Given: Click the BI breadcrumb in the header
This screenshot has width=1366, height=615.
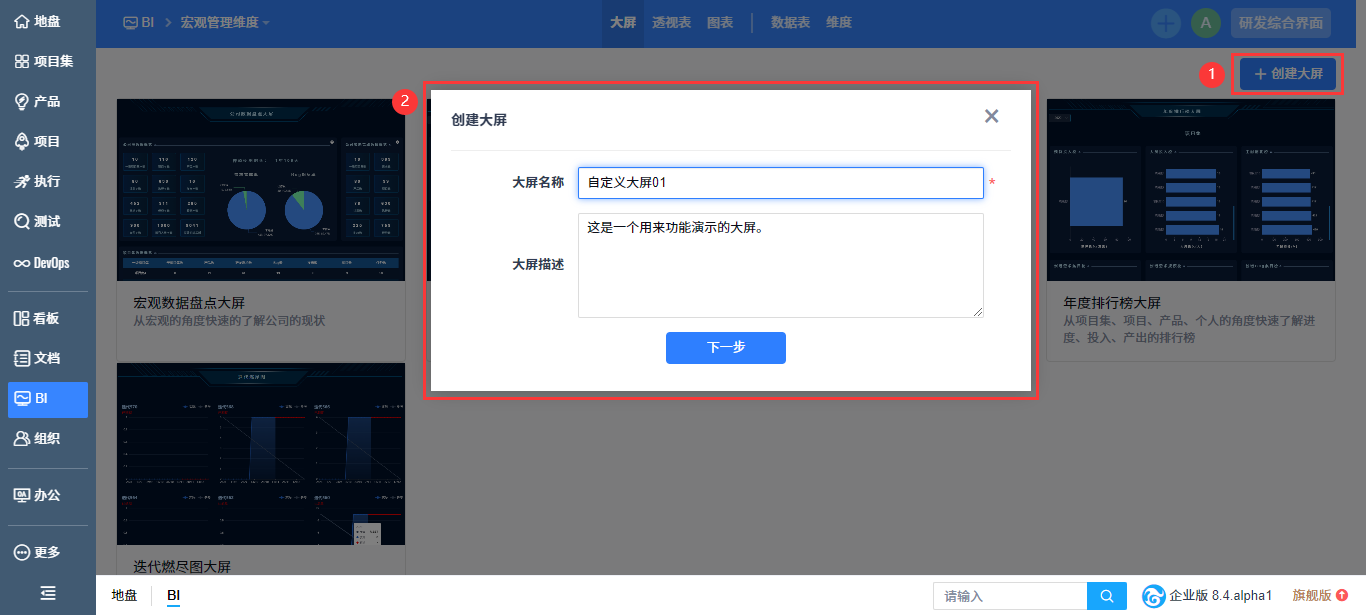Looking at the screenshot, I should click(x=139, y=22).
